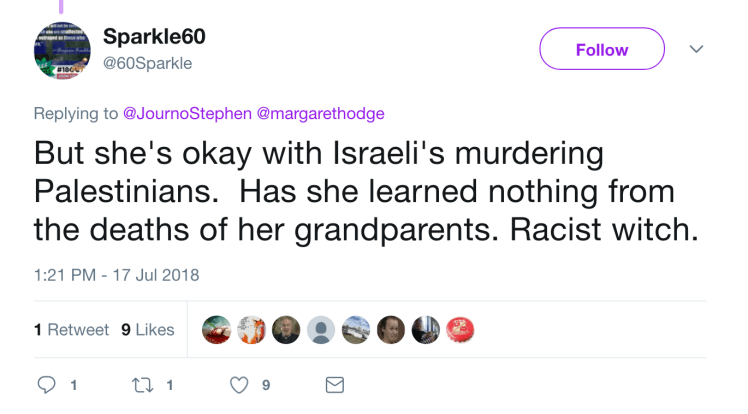Send tweet via Direct Message envelope icon
The image size is (748, 414).
[335, 385]
